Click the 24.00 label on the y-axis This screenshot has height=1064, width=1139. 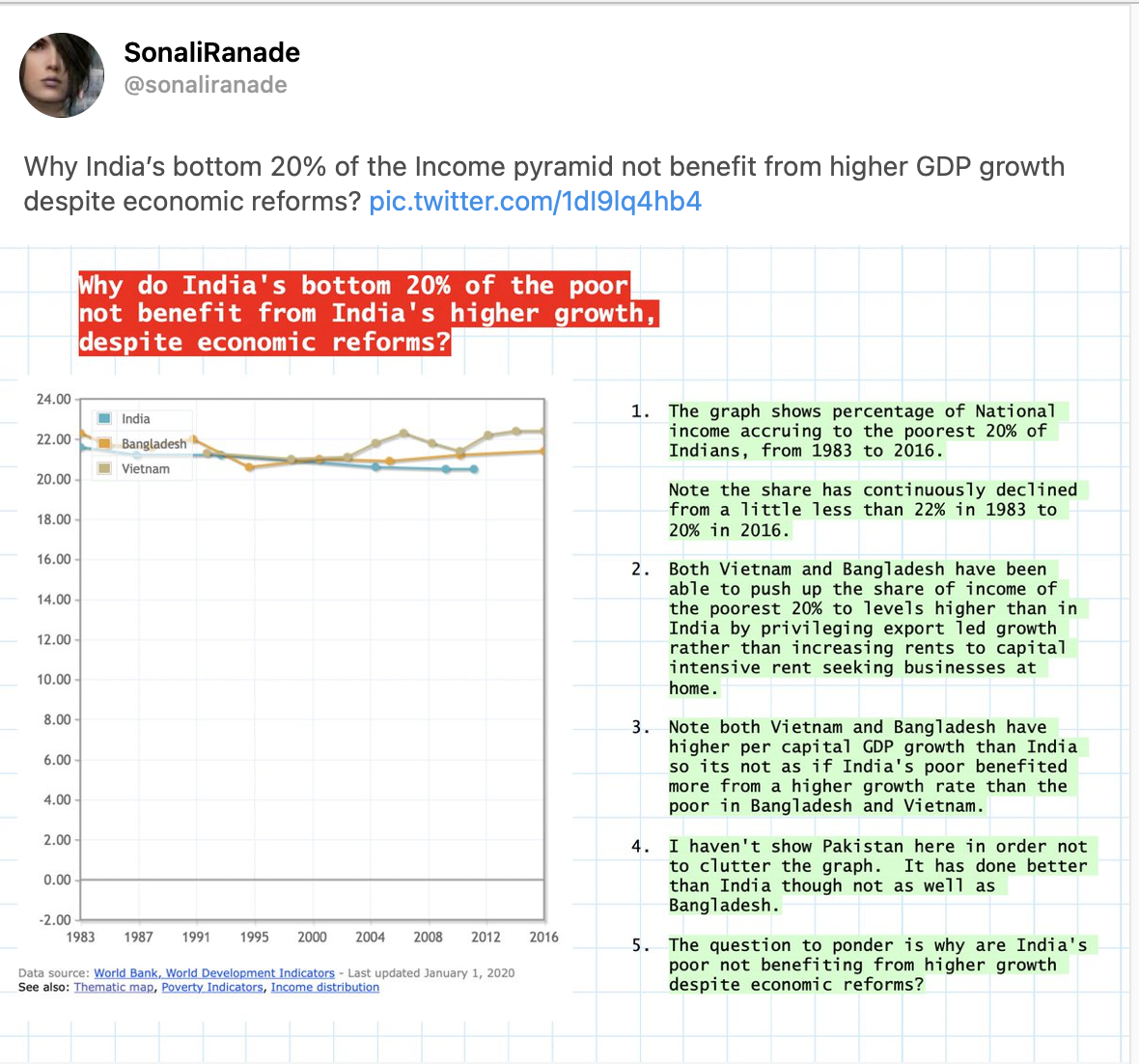point(56,398)
